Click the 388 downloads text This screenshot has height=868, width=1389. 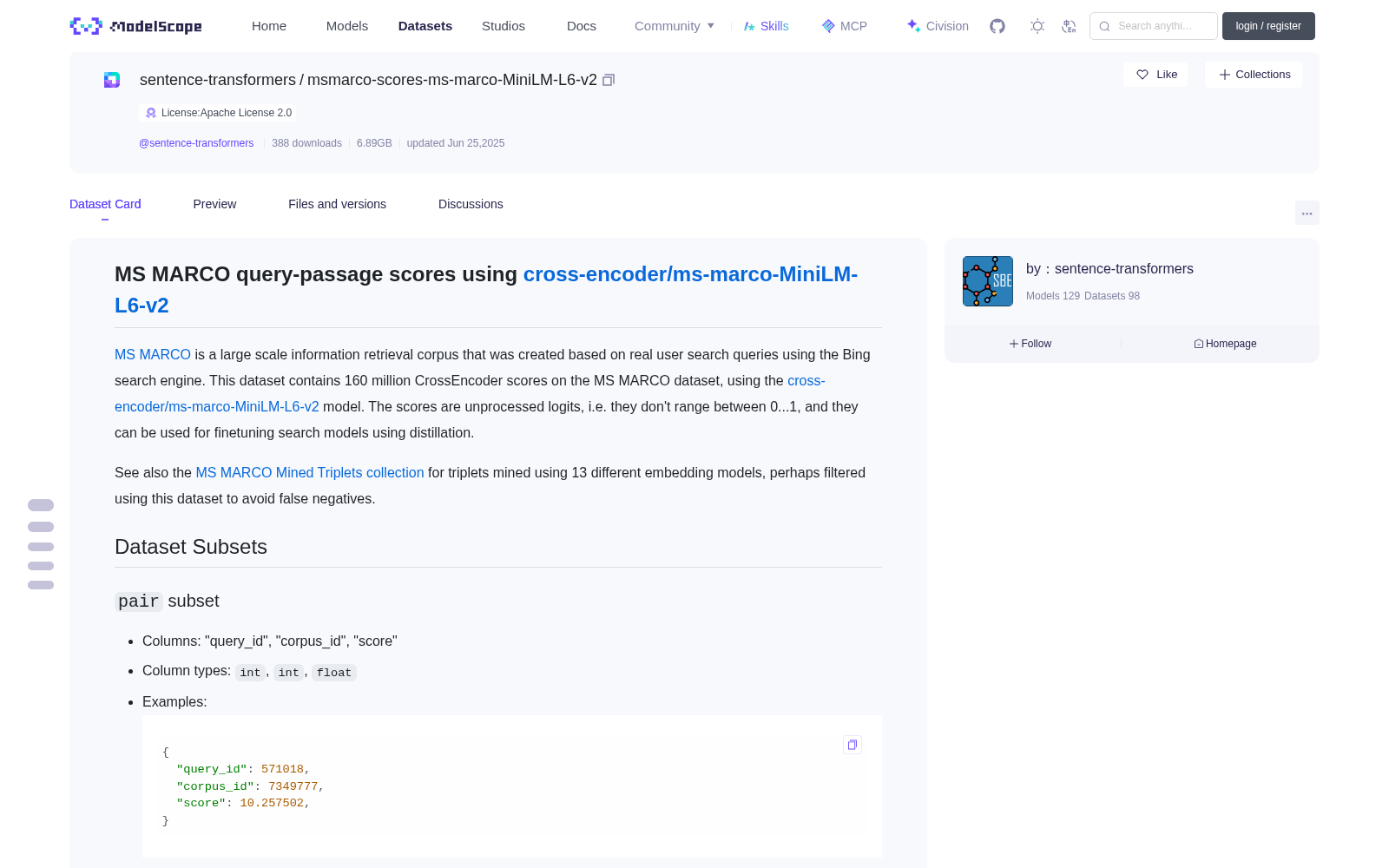pos(306,143)
